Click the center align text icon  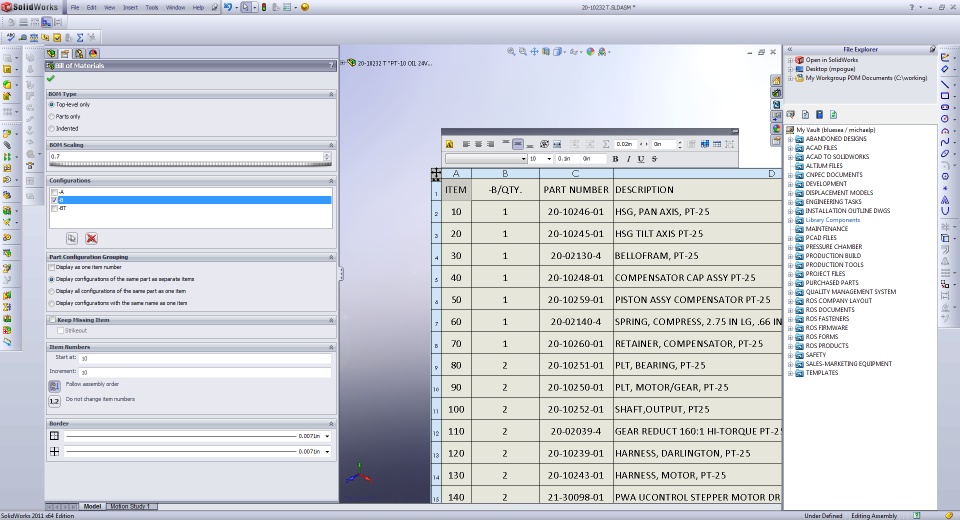point(478,145)
